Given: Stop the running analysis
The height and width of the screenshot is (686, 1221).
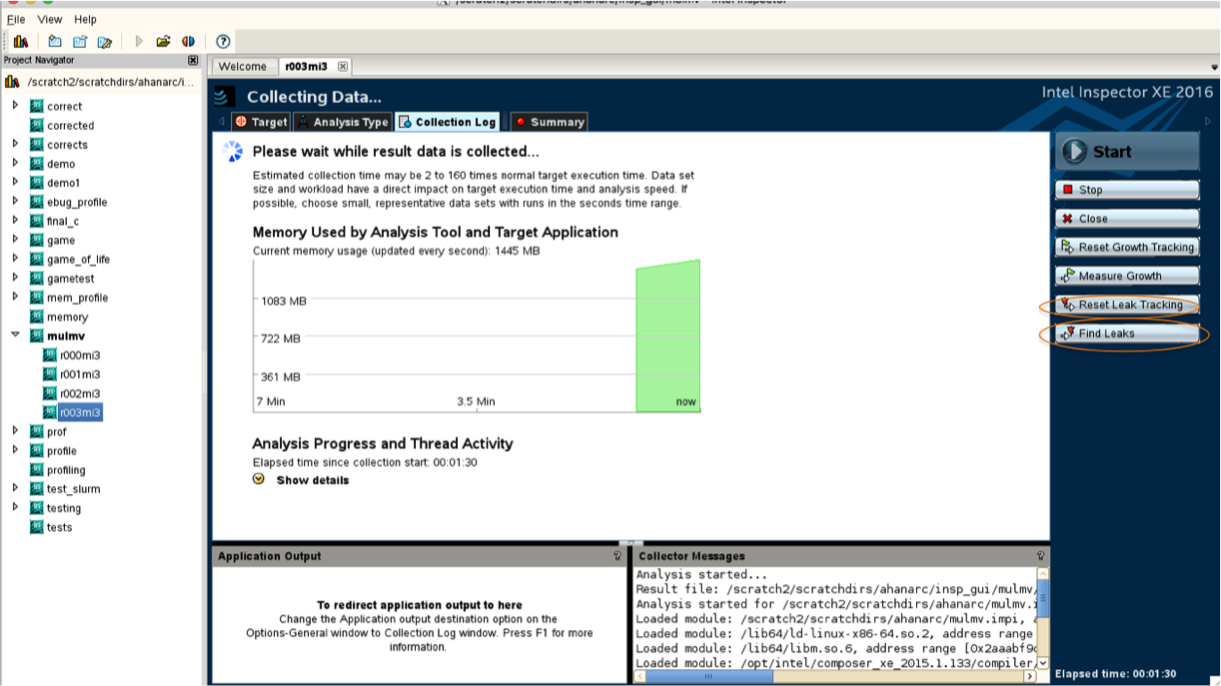Looking at the screenshot, I should (x=1126, y=189).
